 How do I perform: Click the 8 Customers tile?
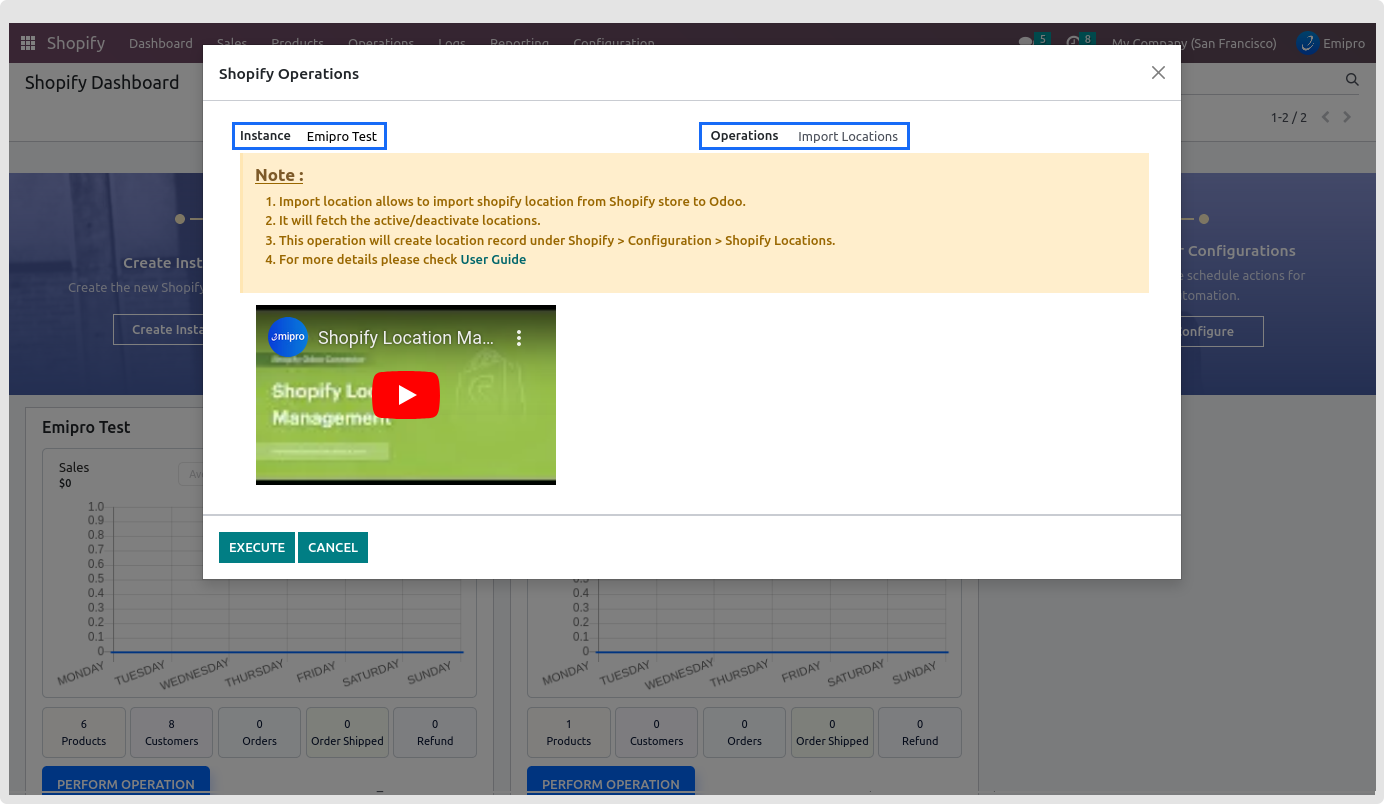pos(172,732)
